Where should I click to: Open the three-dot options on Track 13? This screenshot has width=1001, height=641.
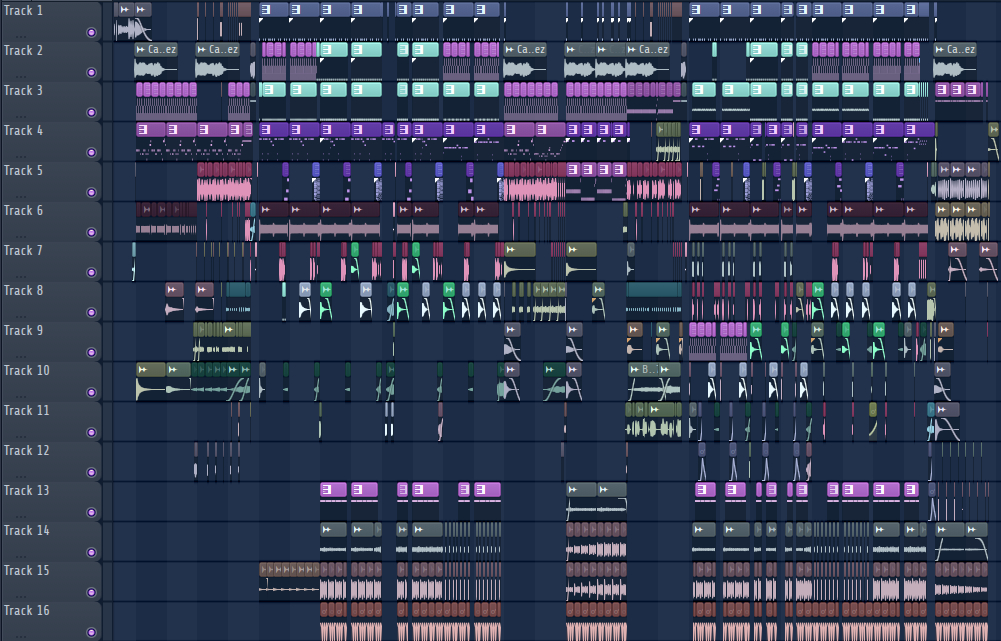click(x=20, y=515)
